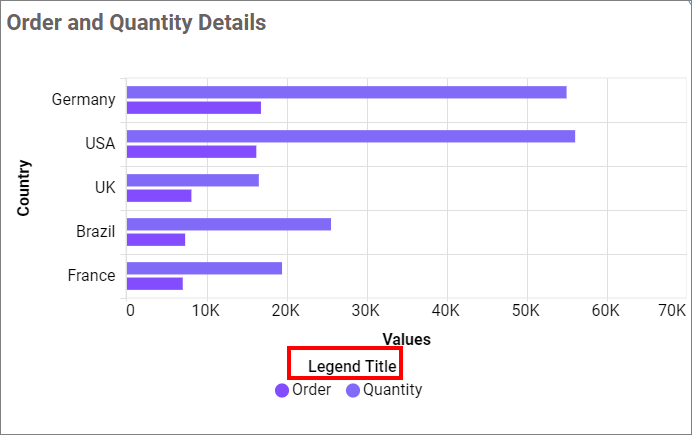Click the Order legend circle icon

pyautogui.click(x=282, y=390)
